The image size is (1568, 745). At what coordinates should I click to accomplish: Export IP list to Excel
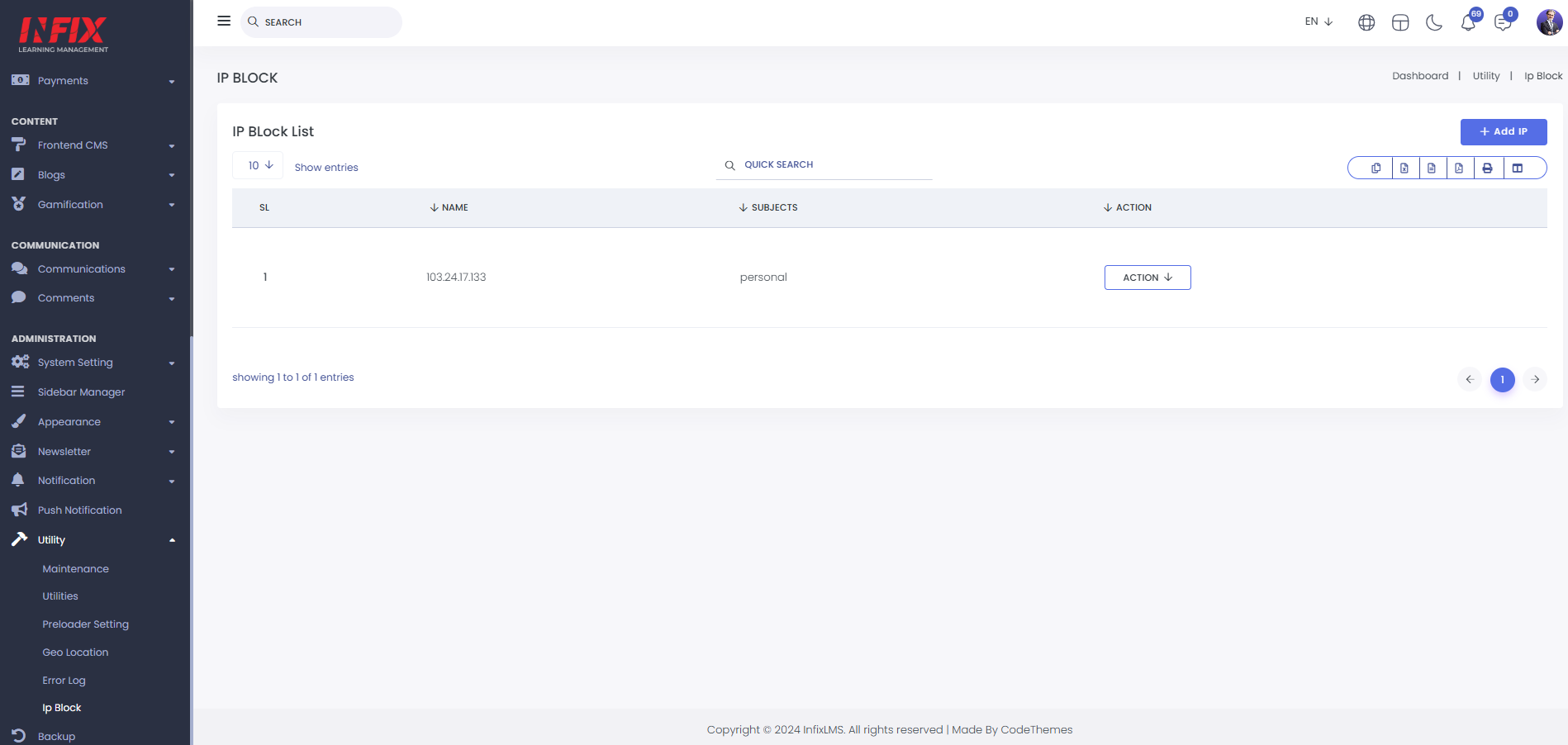point(1404,168)
